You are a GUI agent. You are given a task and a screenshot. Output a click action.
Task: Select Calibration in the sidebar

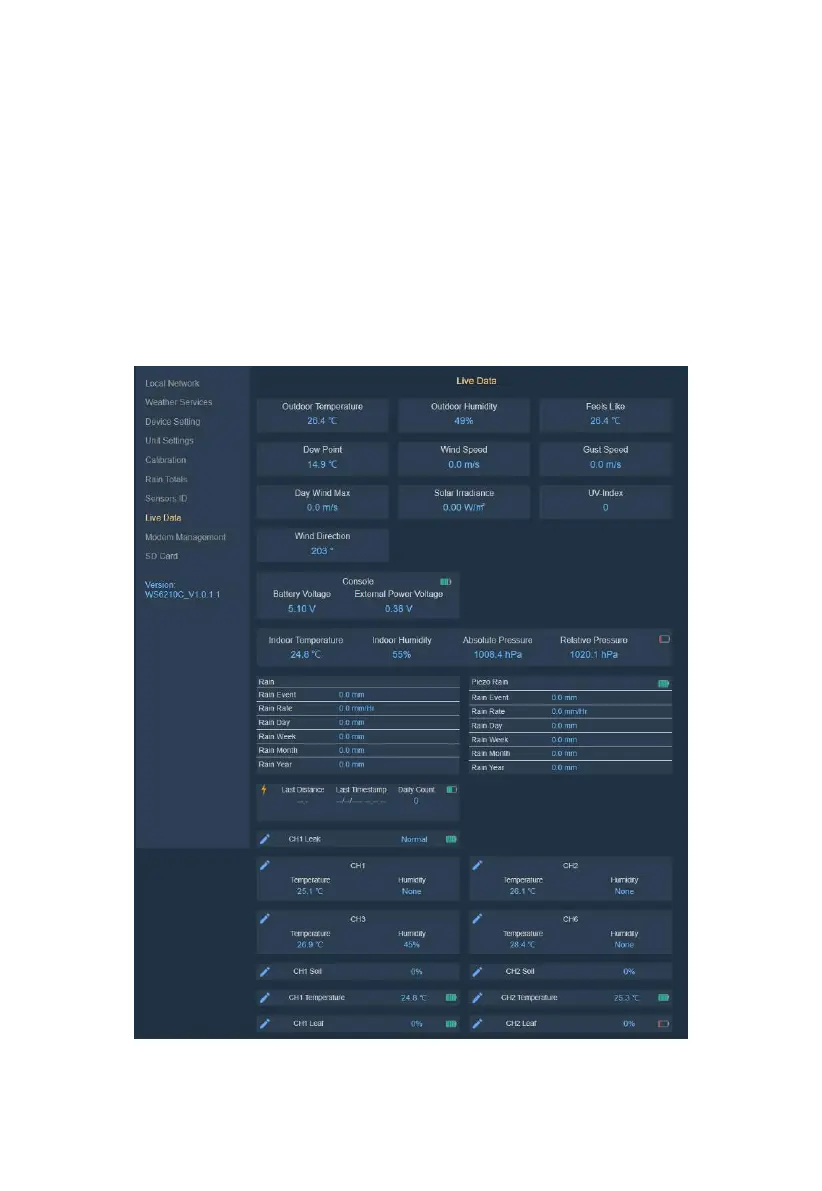(x=166, y=460)
